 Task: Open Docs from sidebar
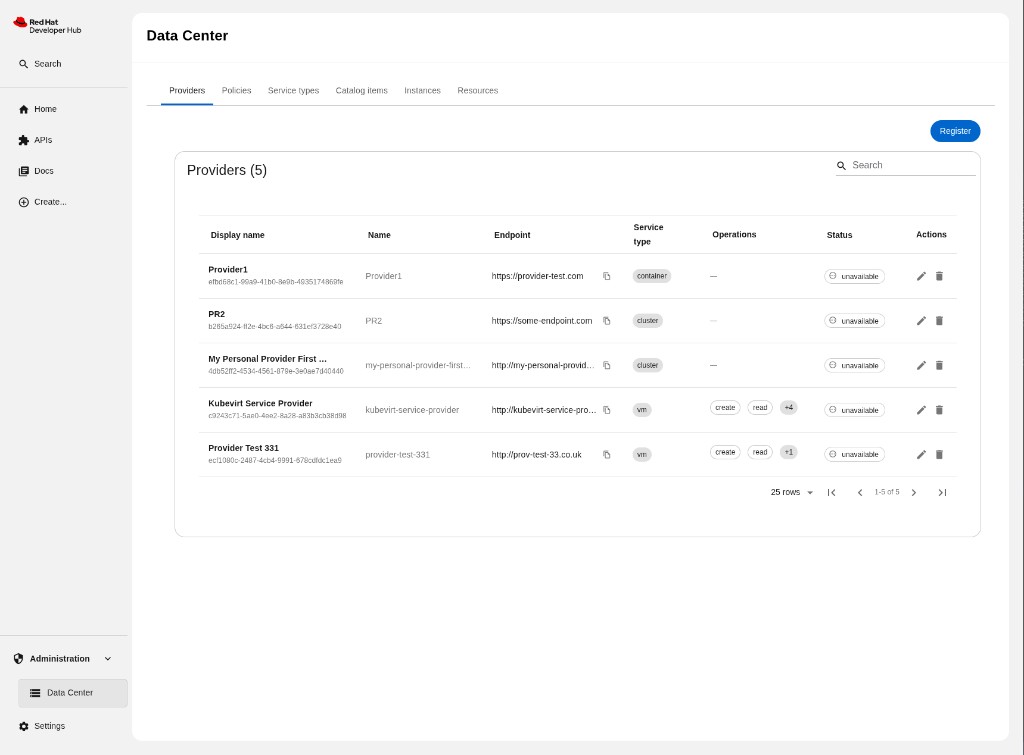36,171
